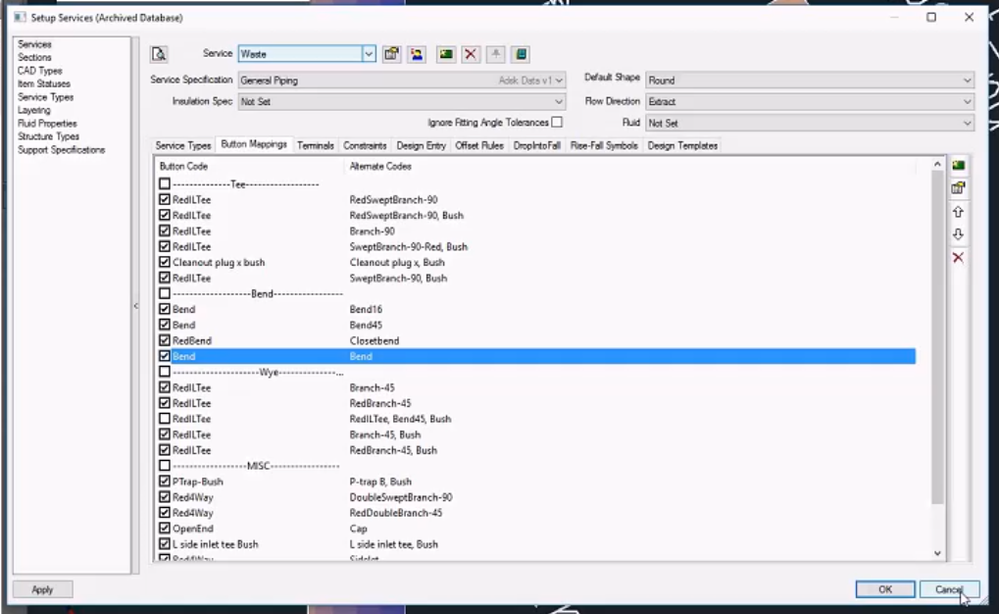Click the Alternate Codes column header
The image size is (999, 614).
(x=380, y=166)
